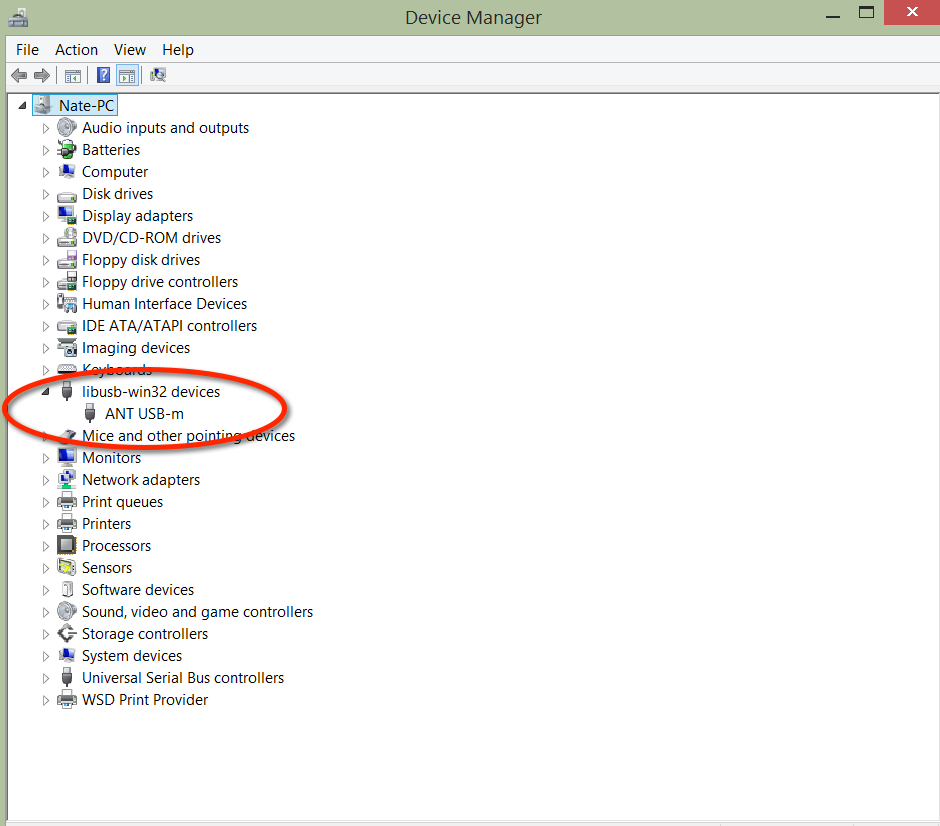Select the Processors label
Screen dimensions: 940x826
tap(116, 545)
